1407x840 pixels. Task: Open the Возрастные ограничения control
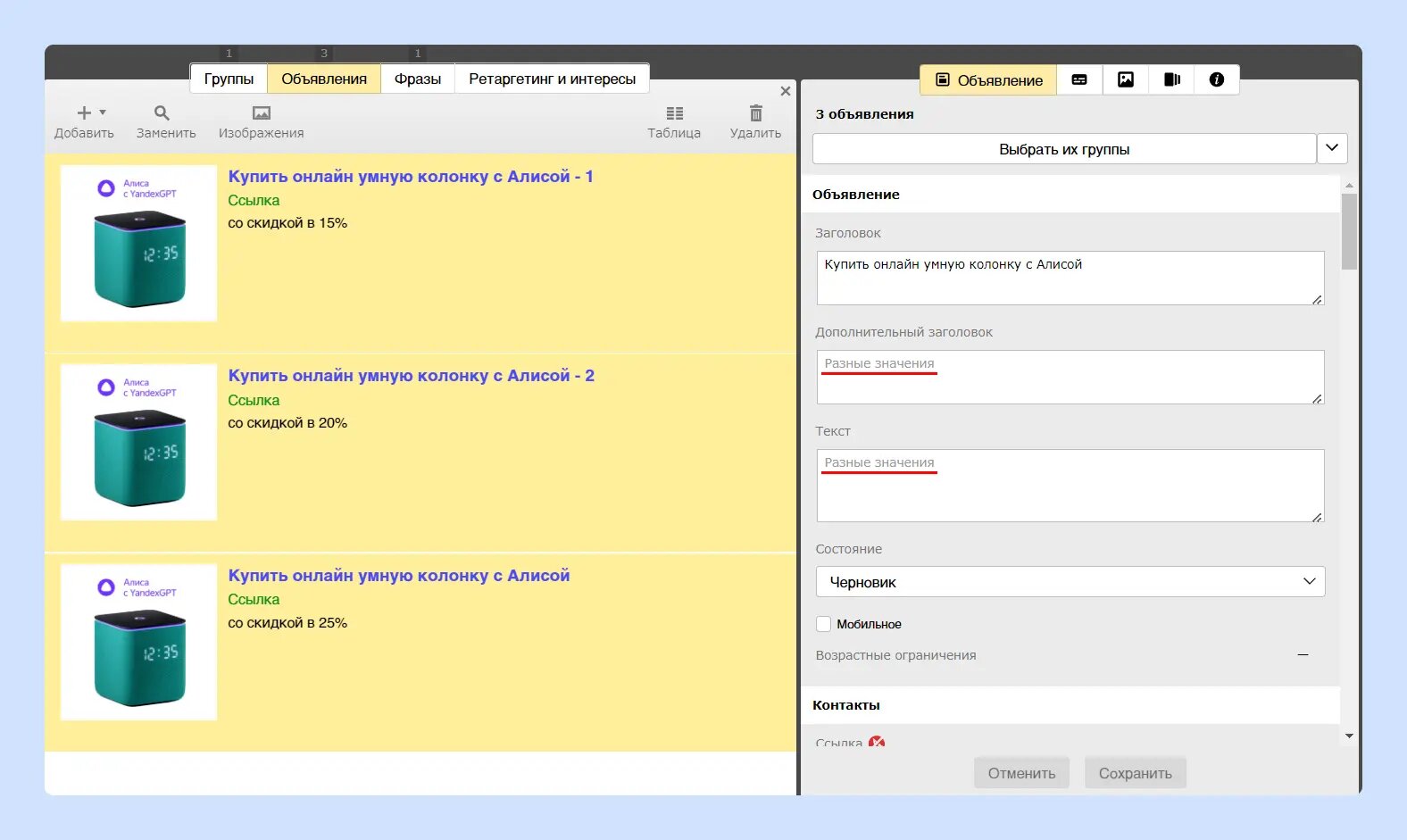[x=1303, y=655]
